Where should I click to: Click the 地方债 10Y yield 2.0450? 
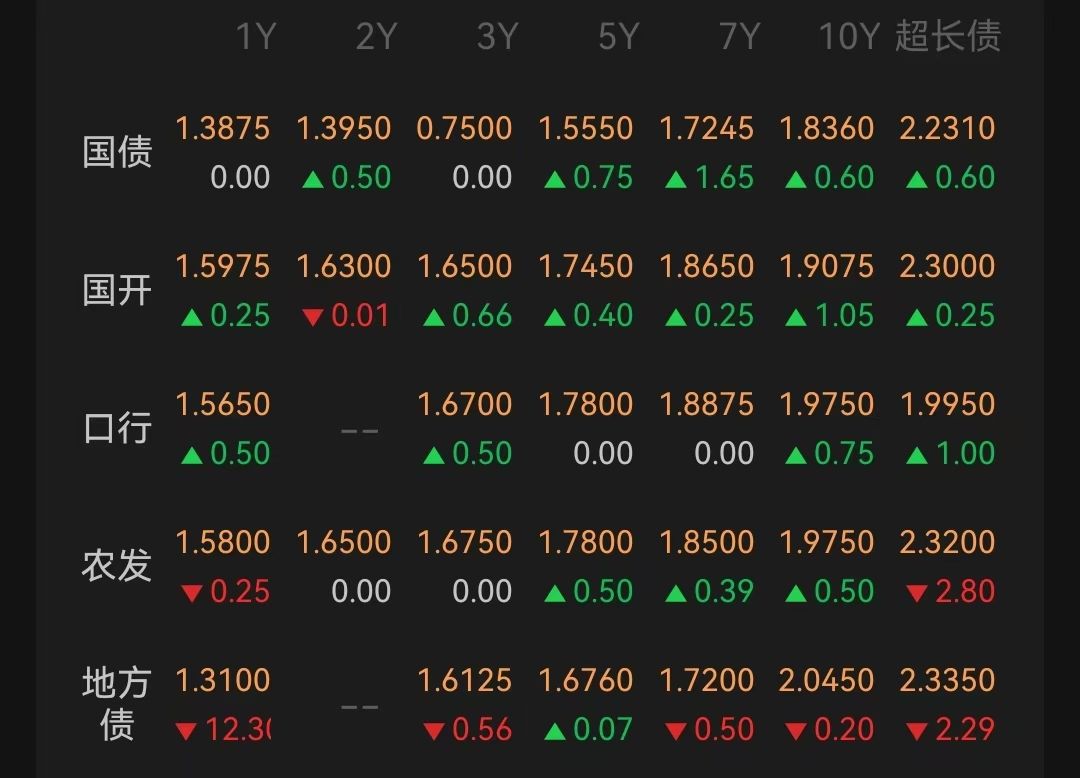click(826, 681)
